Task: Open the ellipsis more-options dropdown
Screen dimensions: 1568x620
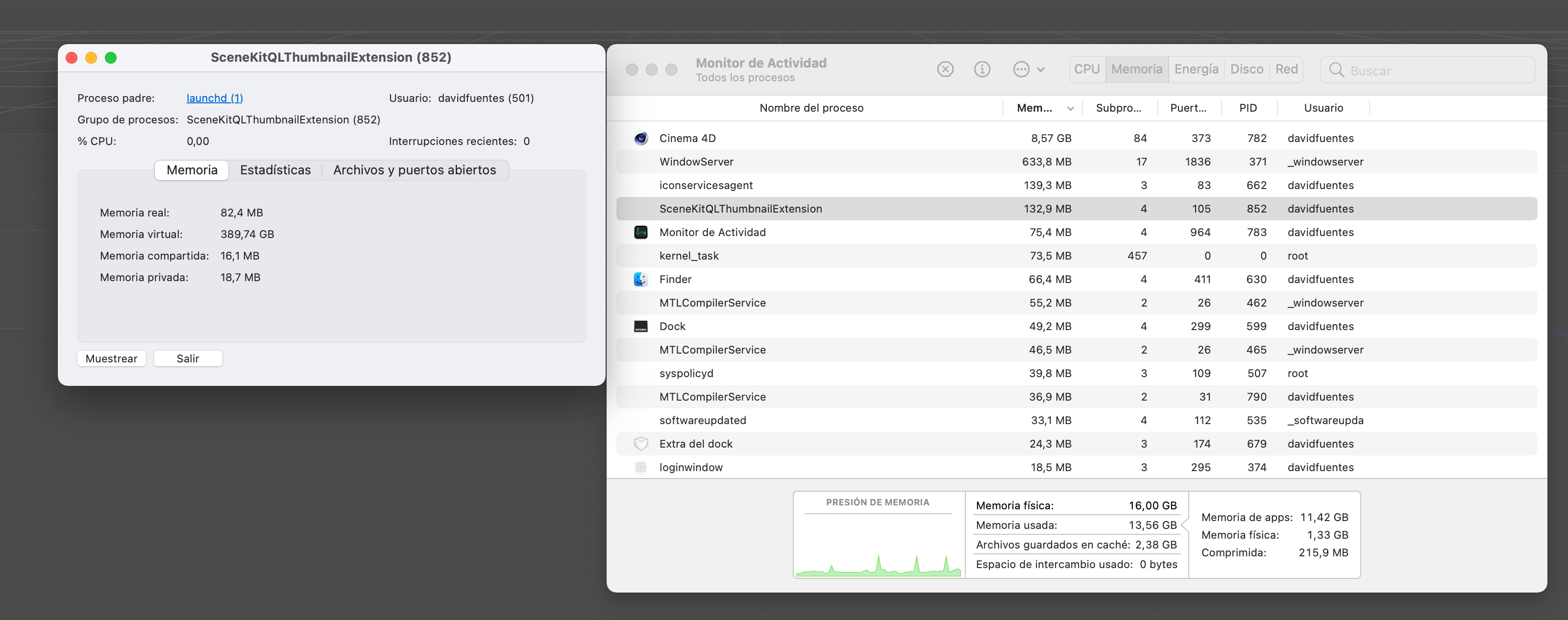Action: [x=1028, y=70]
